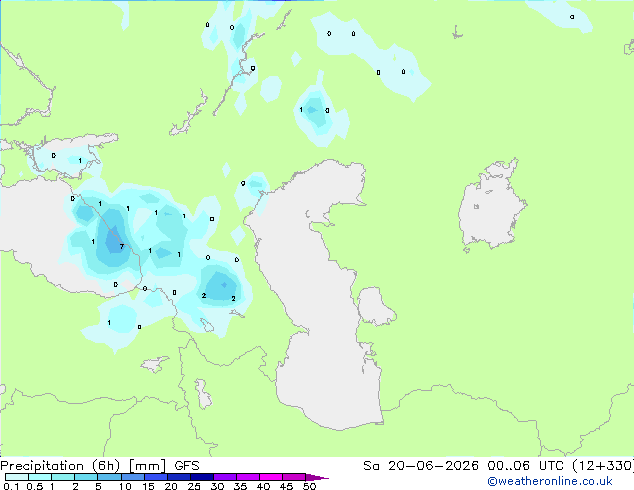Select the legend label '40'

tap(263, 486)
